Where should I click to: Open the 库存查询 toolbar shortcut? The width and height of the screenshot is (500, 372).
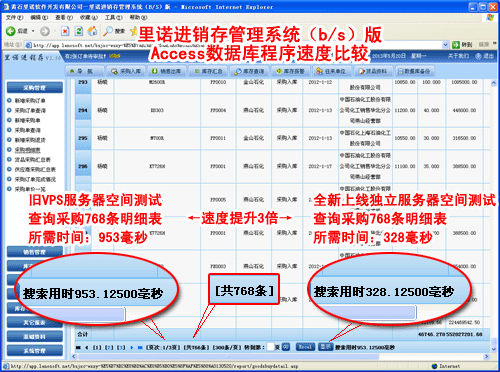[x=249, y=71]
